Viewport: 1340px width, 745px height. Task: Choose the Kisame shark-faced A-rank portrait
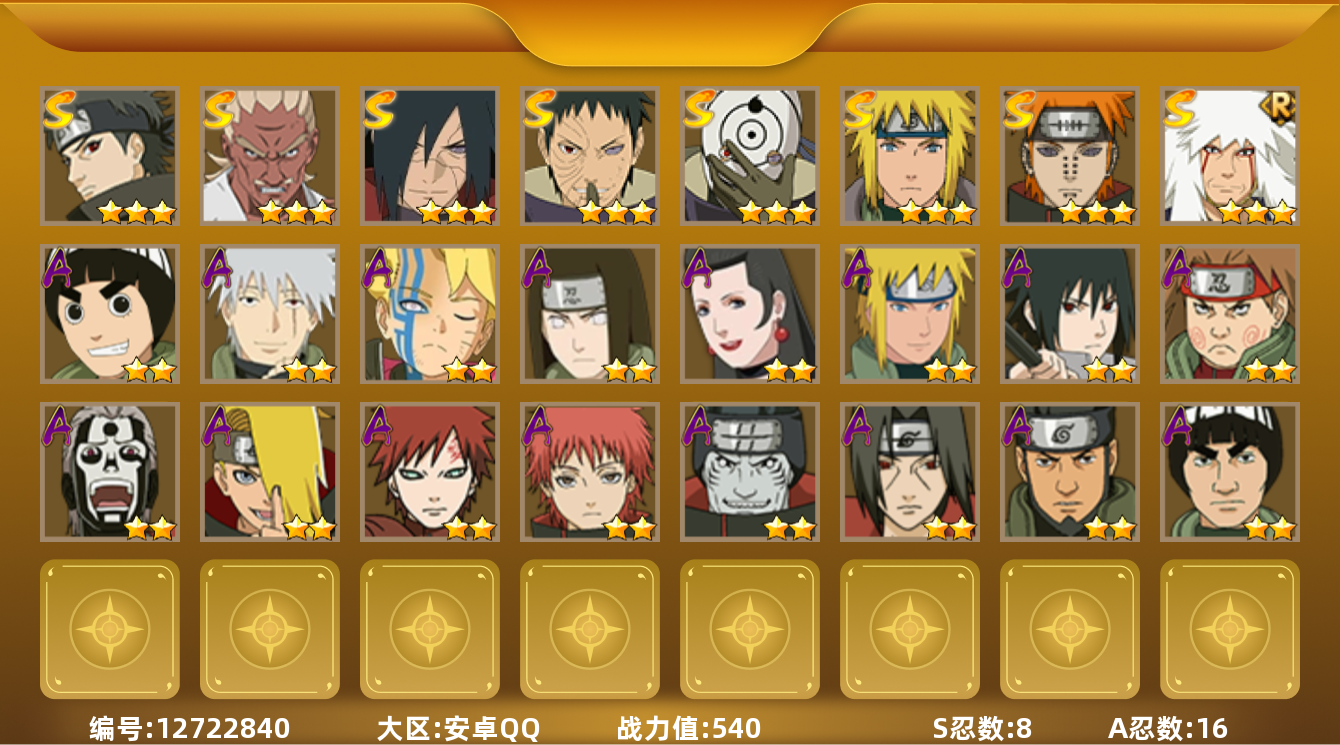click(x=750, y=472)
